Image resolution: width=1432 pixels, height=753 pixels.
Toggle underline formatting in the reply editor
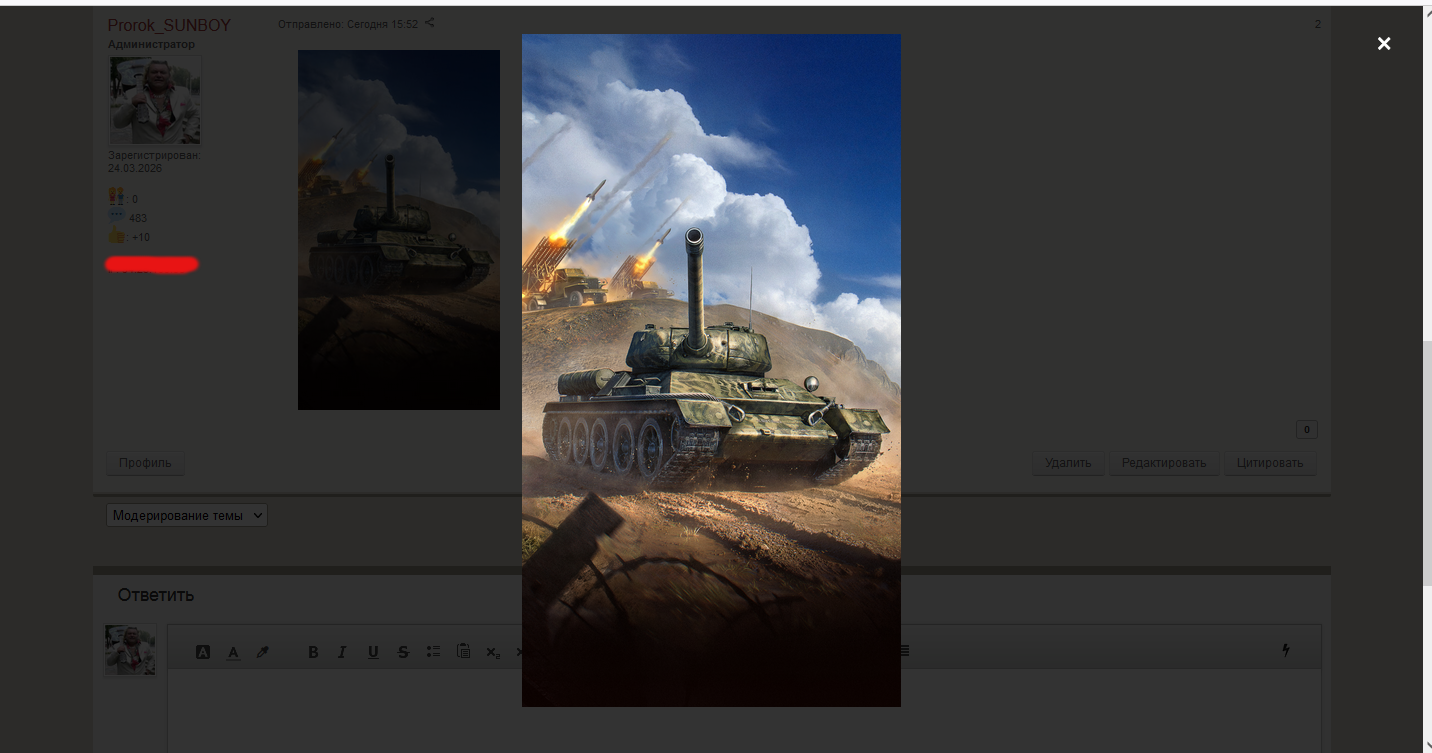click(x=373, y=652)
